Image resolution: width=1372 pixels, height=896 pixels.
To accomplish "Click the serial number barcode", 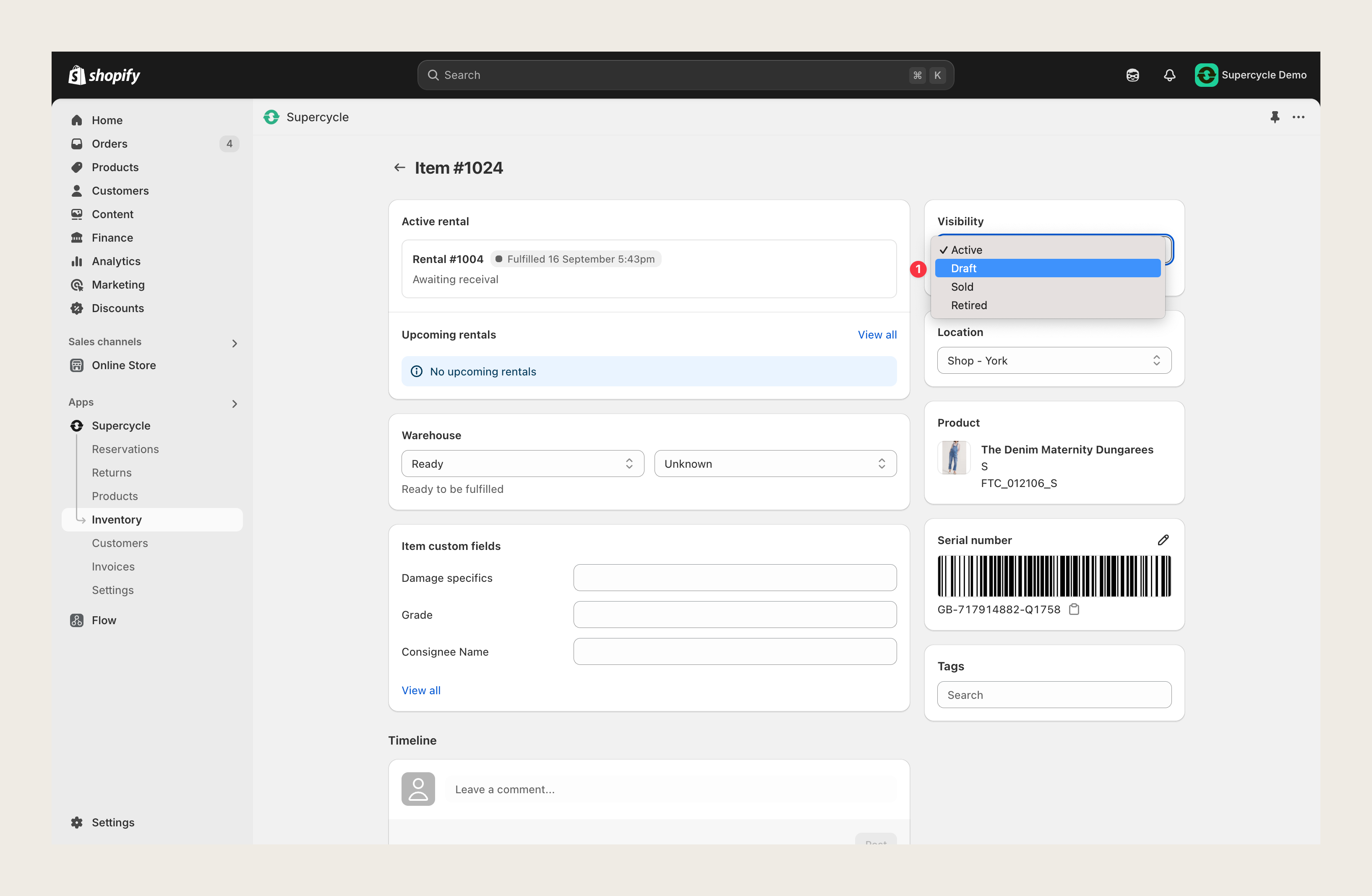I will [1054, 576].
